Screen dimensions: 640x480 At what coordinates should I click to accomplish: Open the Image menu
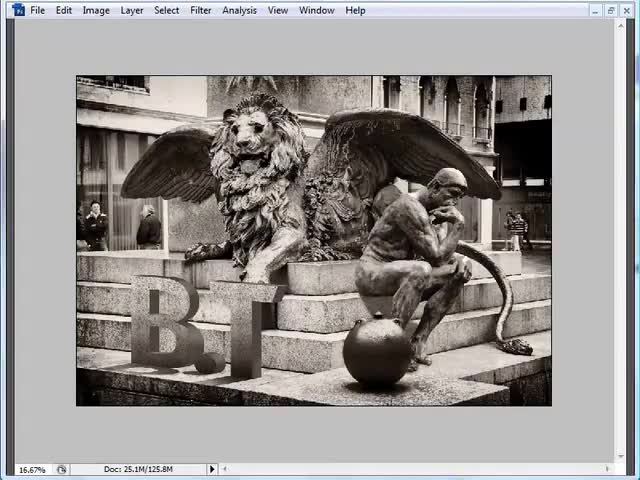96,10
